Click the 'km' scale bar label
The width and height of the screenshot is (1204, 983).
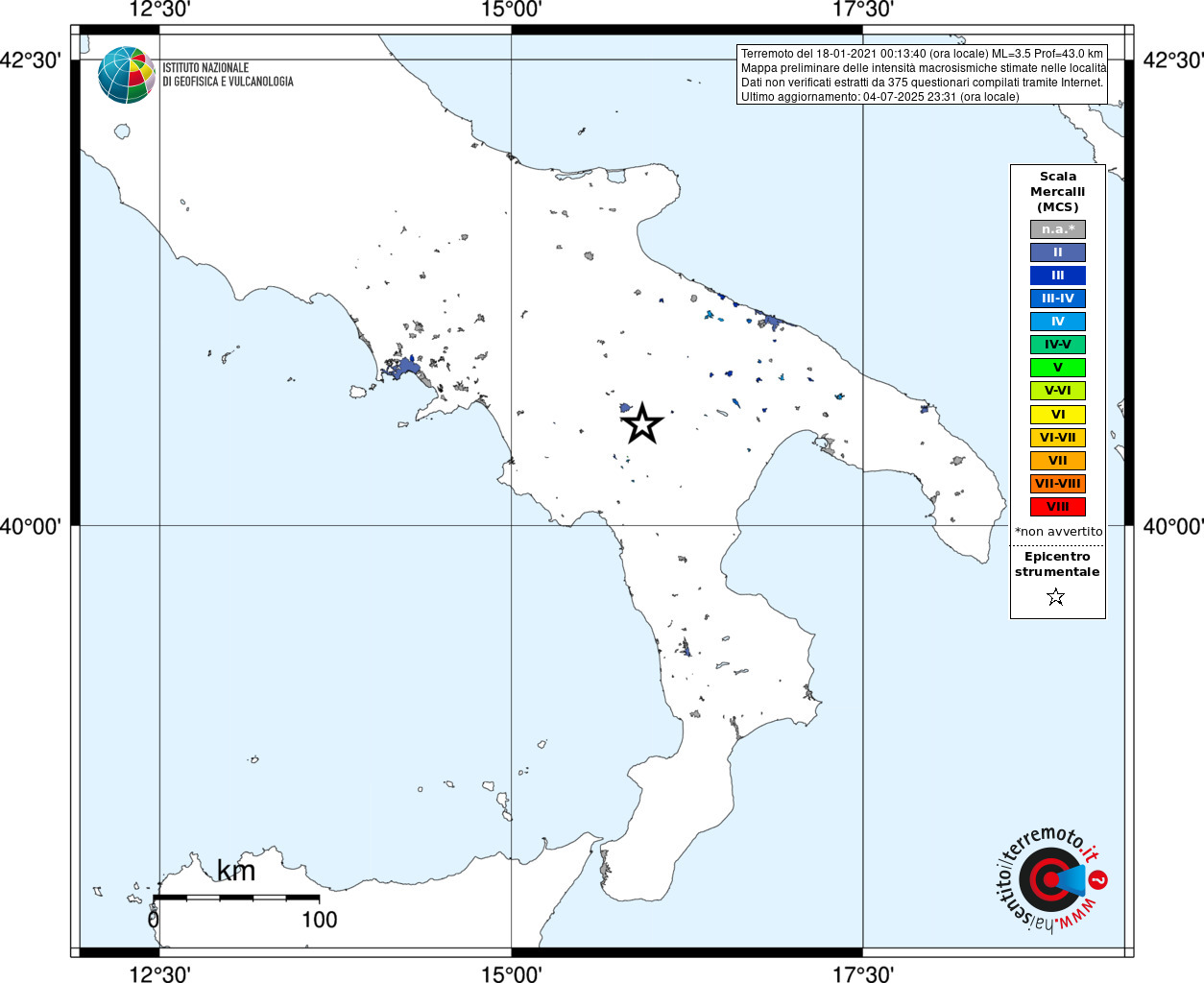point(236,871)
